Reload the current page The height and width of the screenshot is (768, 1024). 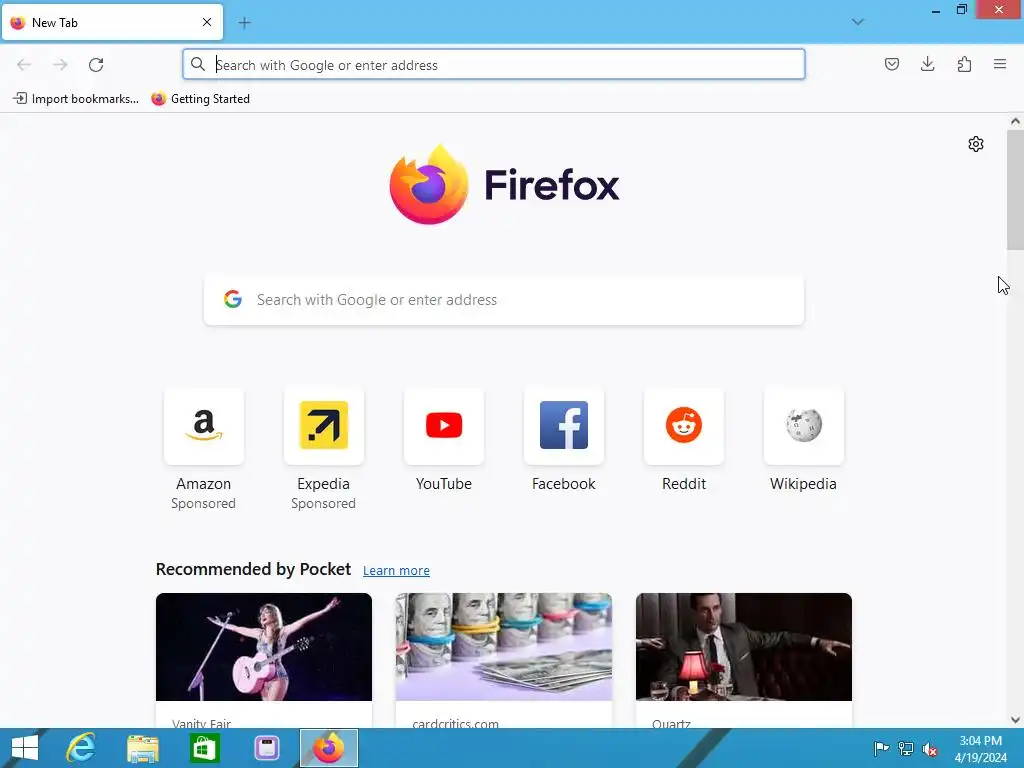pos(96,65)
